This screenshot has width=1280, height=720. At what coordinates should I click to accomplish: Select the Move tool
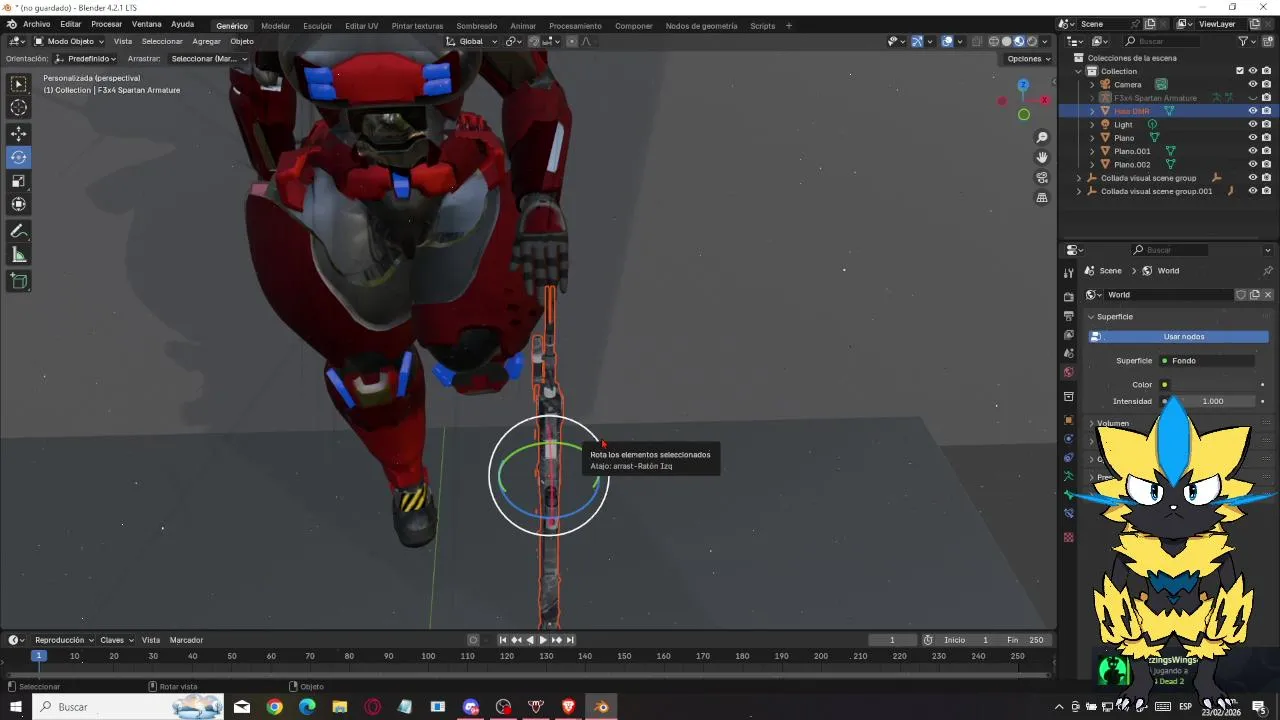pyautogui.click(x=19, y=134)
